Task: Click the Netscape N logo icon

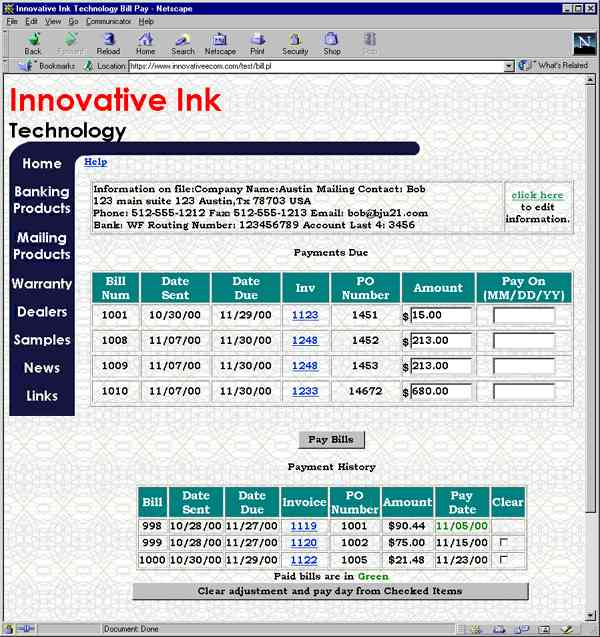Action: click(585, 43)
